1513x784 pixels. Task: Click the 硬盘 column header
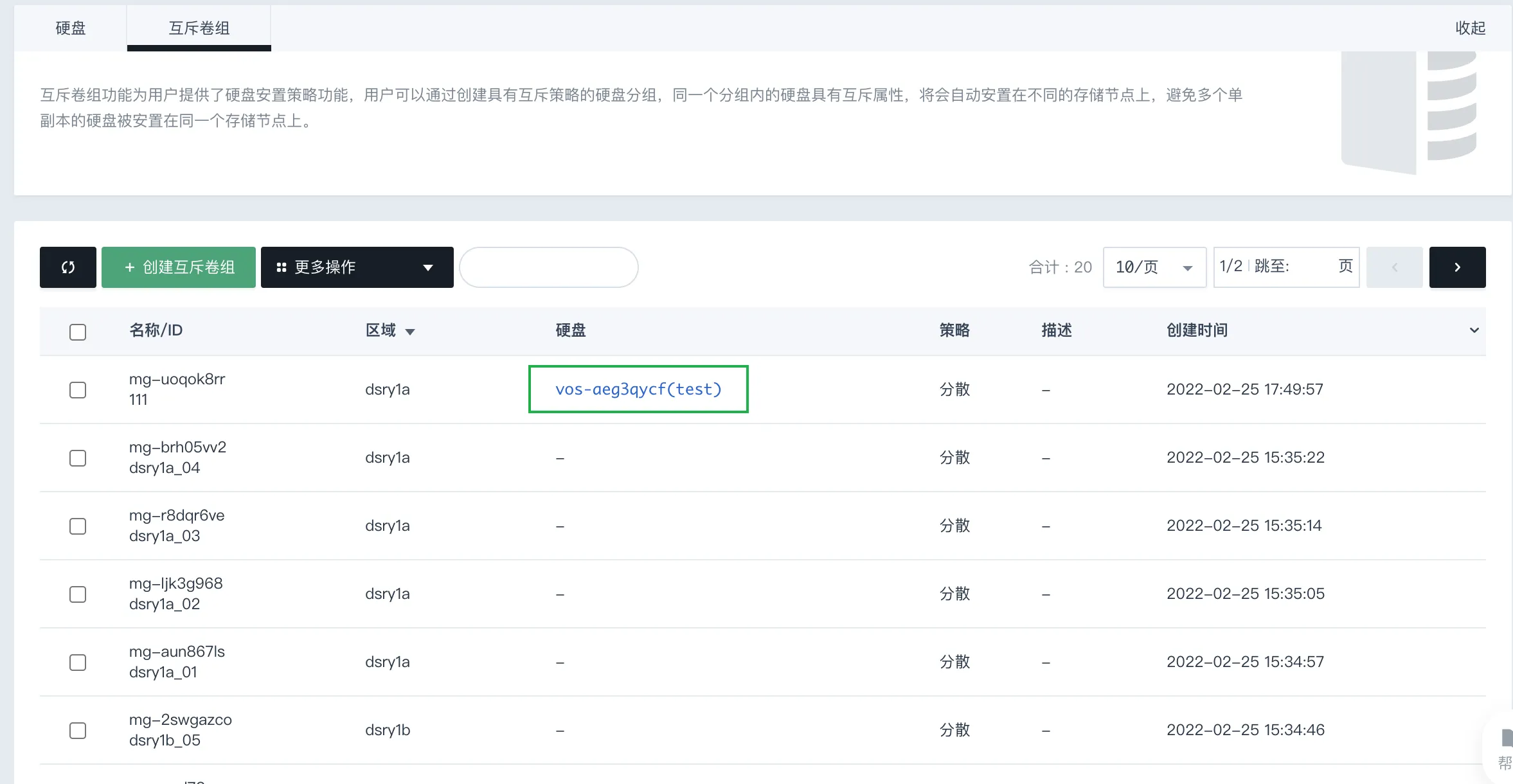coord(571,330)
